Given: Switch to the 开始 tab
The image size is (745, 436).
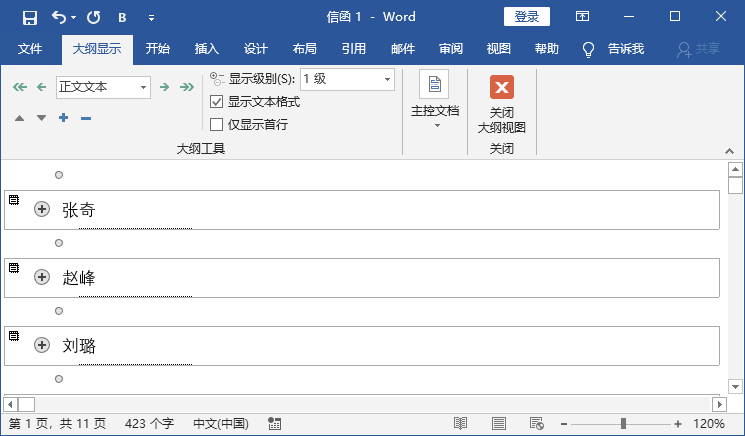Looking at the screenshot, I should 158,49.
